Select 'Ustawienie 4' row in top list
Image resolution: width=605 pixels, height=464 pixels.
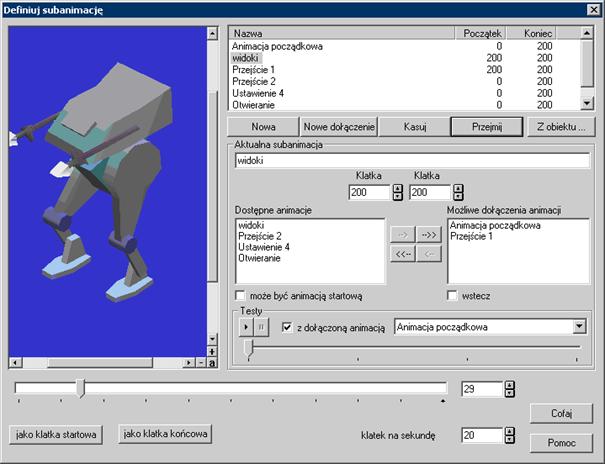click(x=404, y=93)
